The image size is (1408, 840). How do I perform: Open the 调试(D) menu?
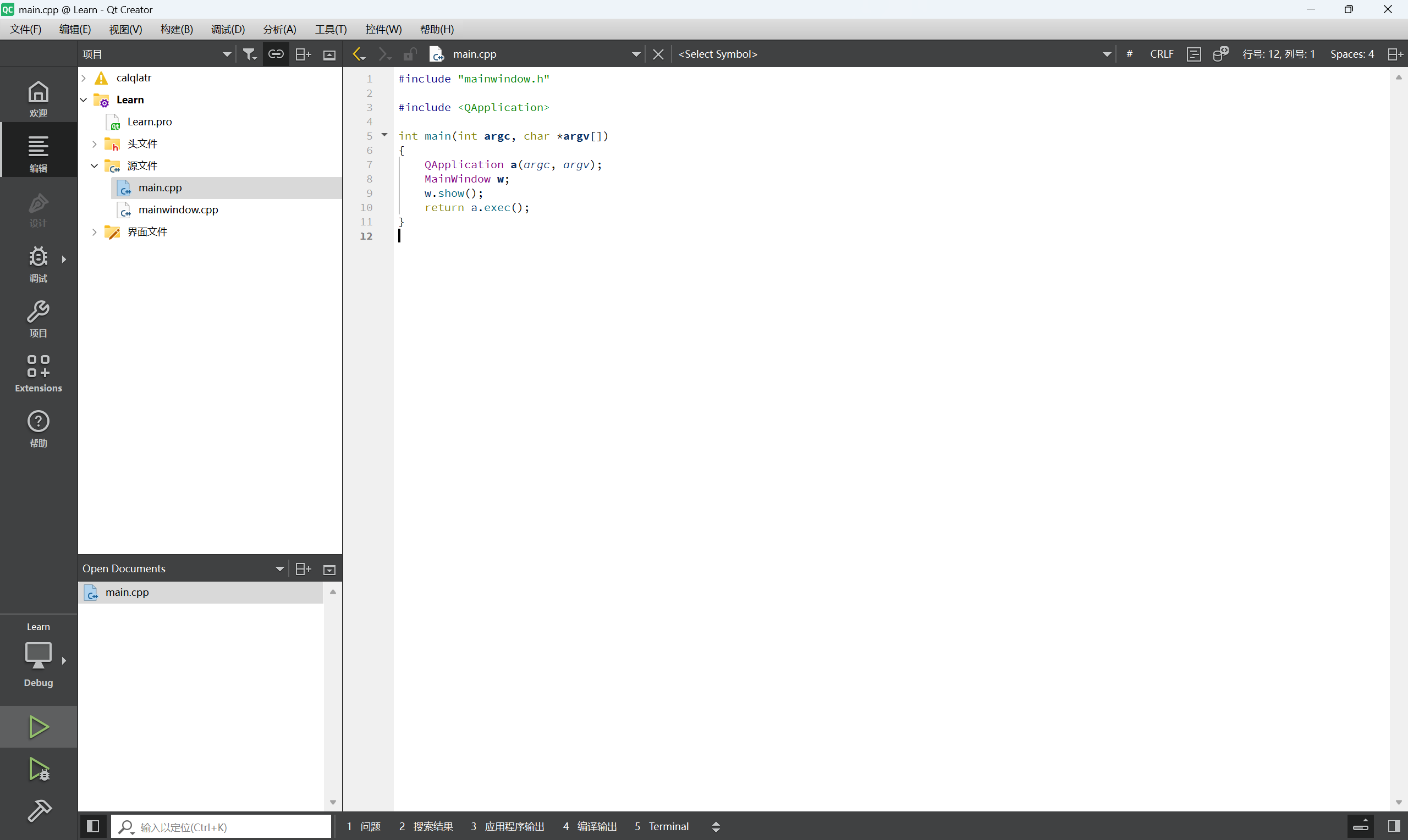pyautogui.click(x=228, y=30)
